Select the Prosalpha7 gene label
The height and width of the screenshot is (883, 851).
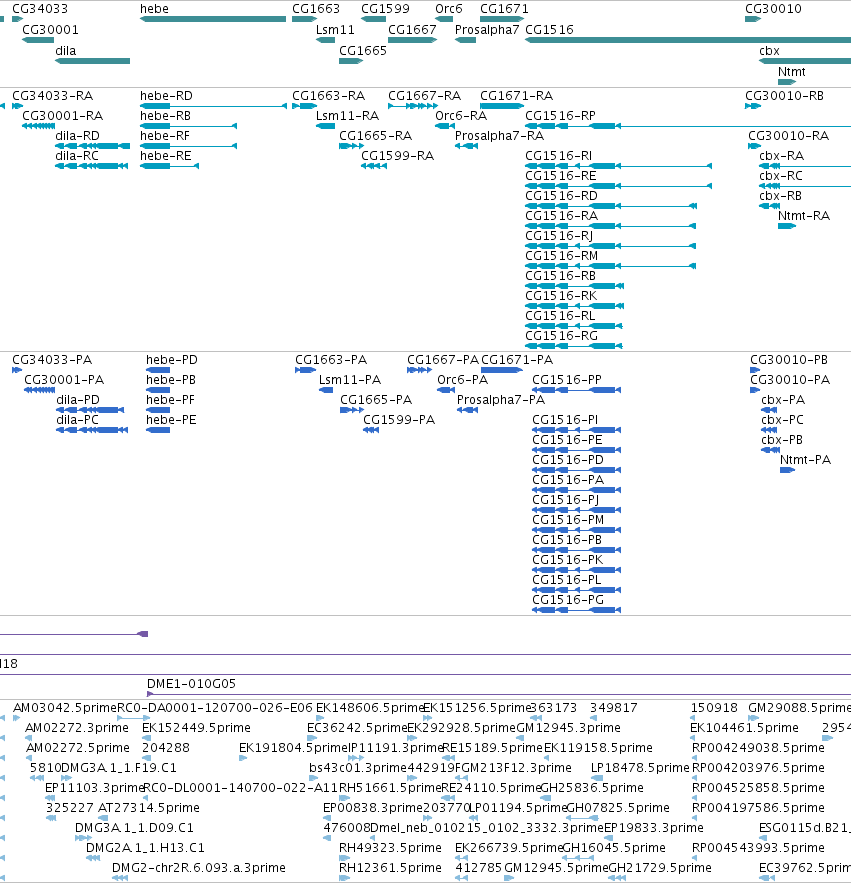click(x=487, y=30)
